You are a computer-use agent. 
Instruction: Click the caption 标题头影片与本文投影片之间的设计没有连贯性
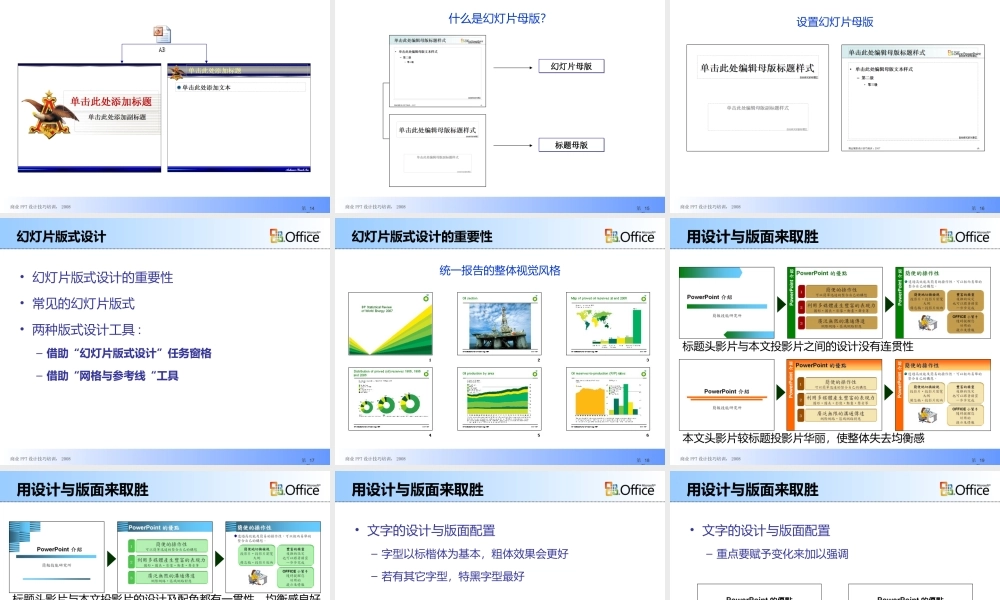(798, 346)
